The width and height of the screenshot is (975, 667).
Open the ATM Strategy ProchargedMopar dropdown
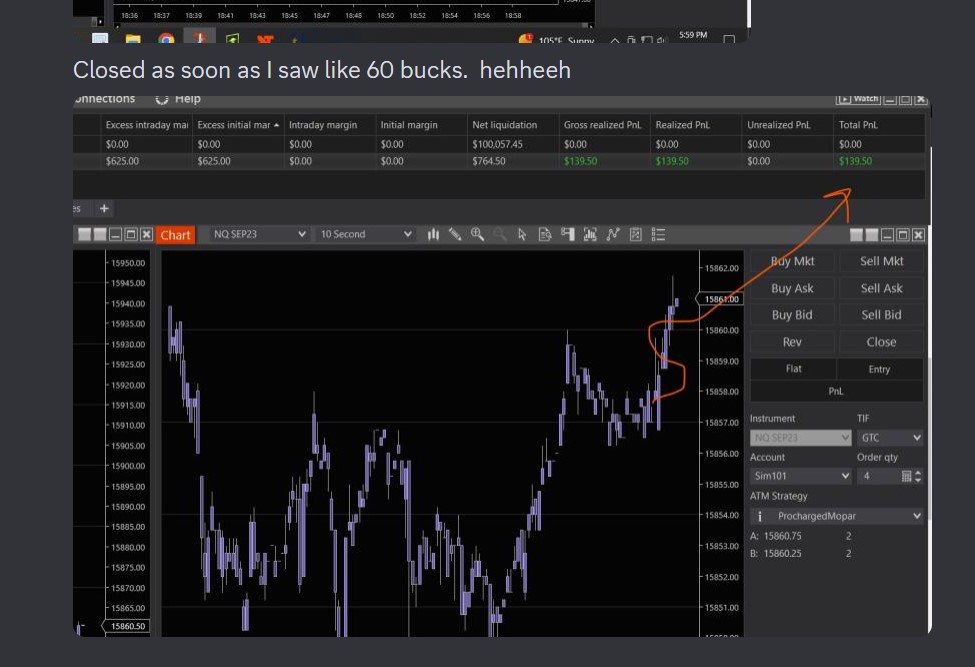point(837,516)
